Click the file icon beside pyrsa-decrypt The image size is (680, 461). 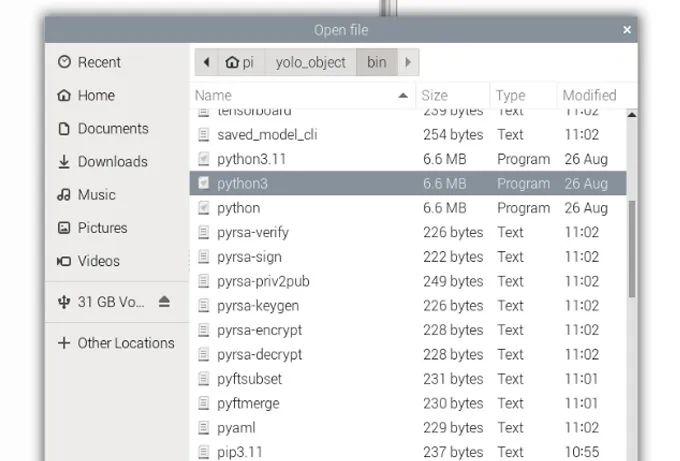point(203,355)
